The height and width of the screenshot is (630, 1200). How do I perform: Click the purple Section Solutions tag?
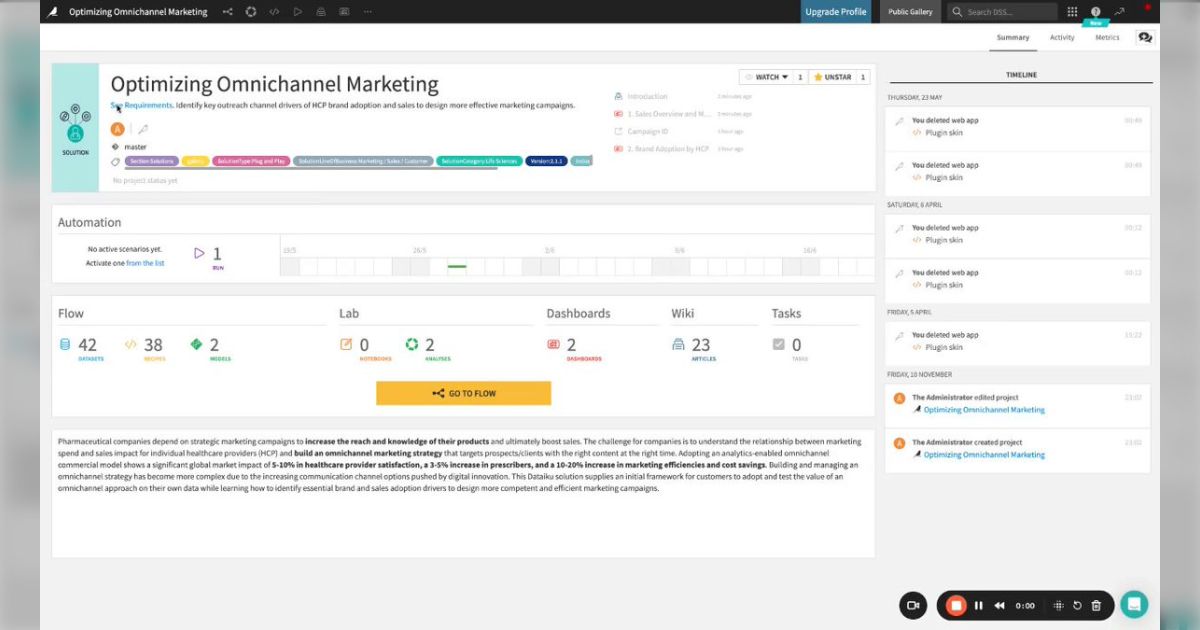click(151, 161)
